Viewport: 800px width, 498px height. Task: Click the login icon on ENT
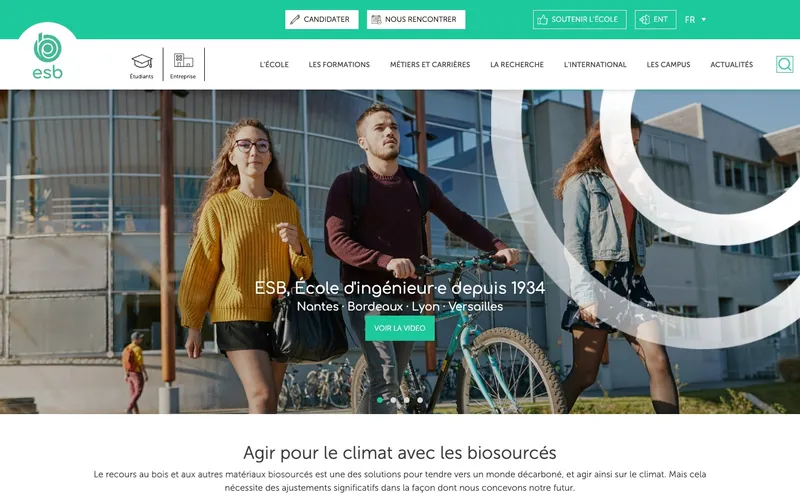(x=644, y=19)
